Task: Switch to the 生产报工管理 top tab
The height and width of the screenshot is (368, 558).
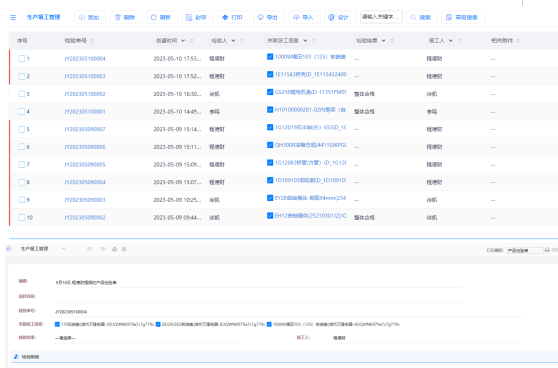Action: click(43, 17)
